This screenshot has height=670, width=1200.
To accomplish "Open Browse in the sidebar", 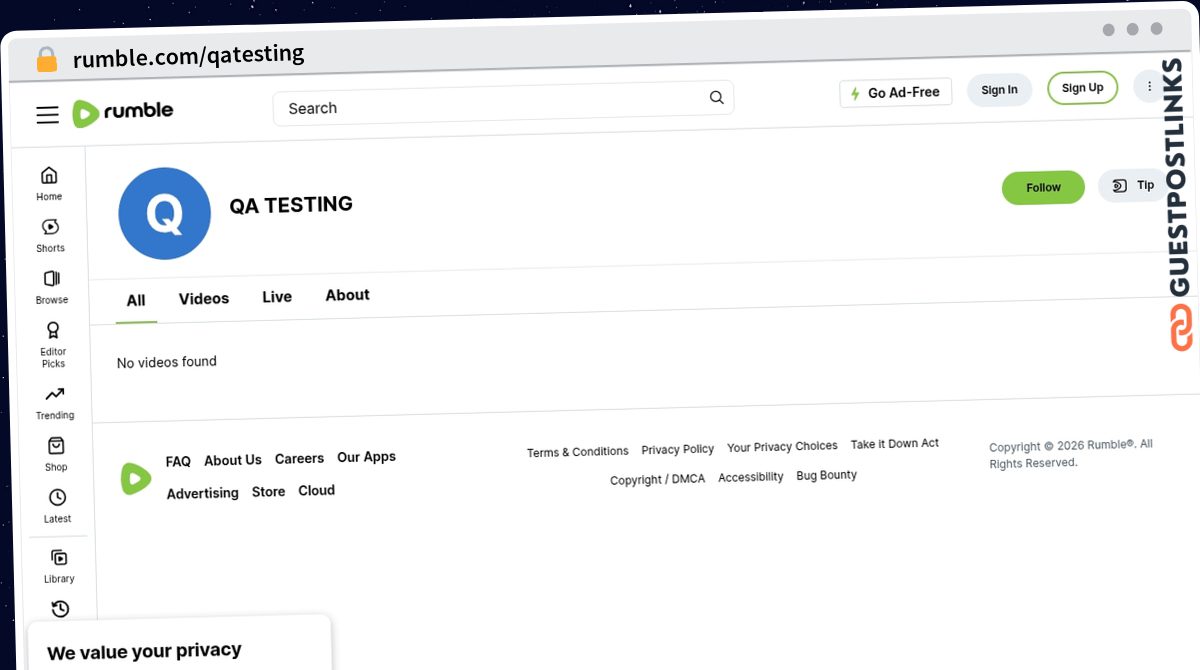I will (52, 287).
